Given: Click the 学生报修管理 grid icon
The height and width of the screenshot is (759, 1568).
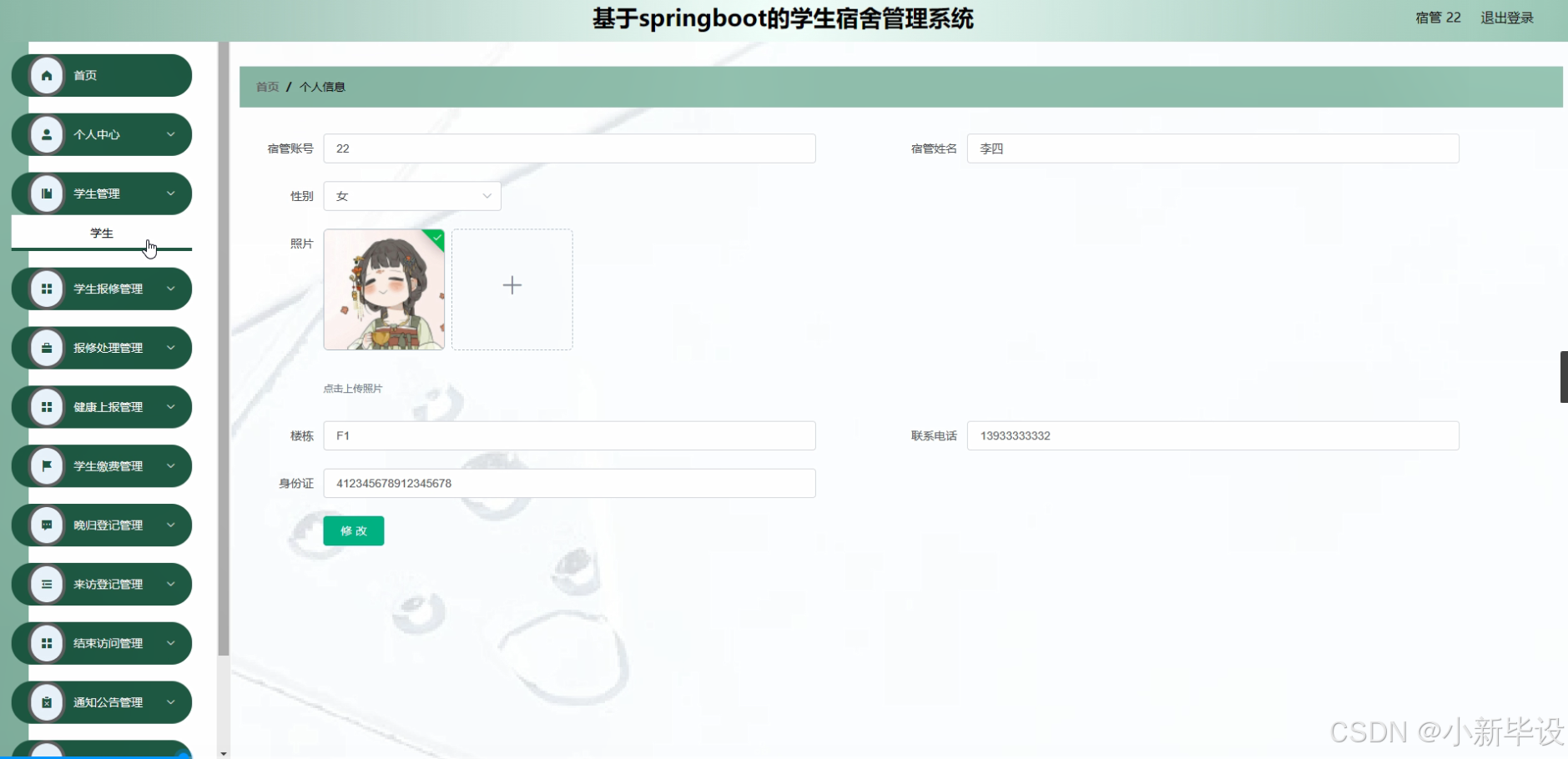Looking at the screenshot, I should (47, 289).
